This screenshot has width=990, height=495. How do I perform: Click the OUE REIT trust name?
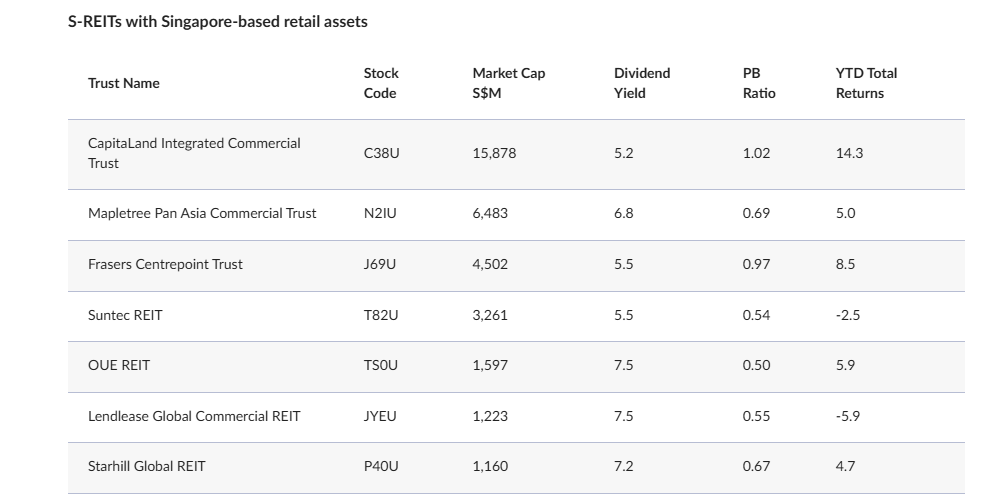coord(119,365)
